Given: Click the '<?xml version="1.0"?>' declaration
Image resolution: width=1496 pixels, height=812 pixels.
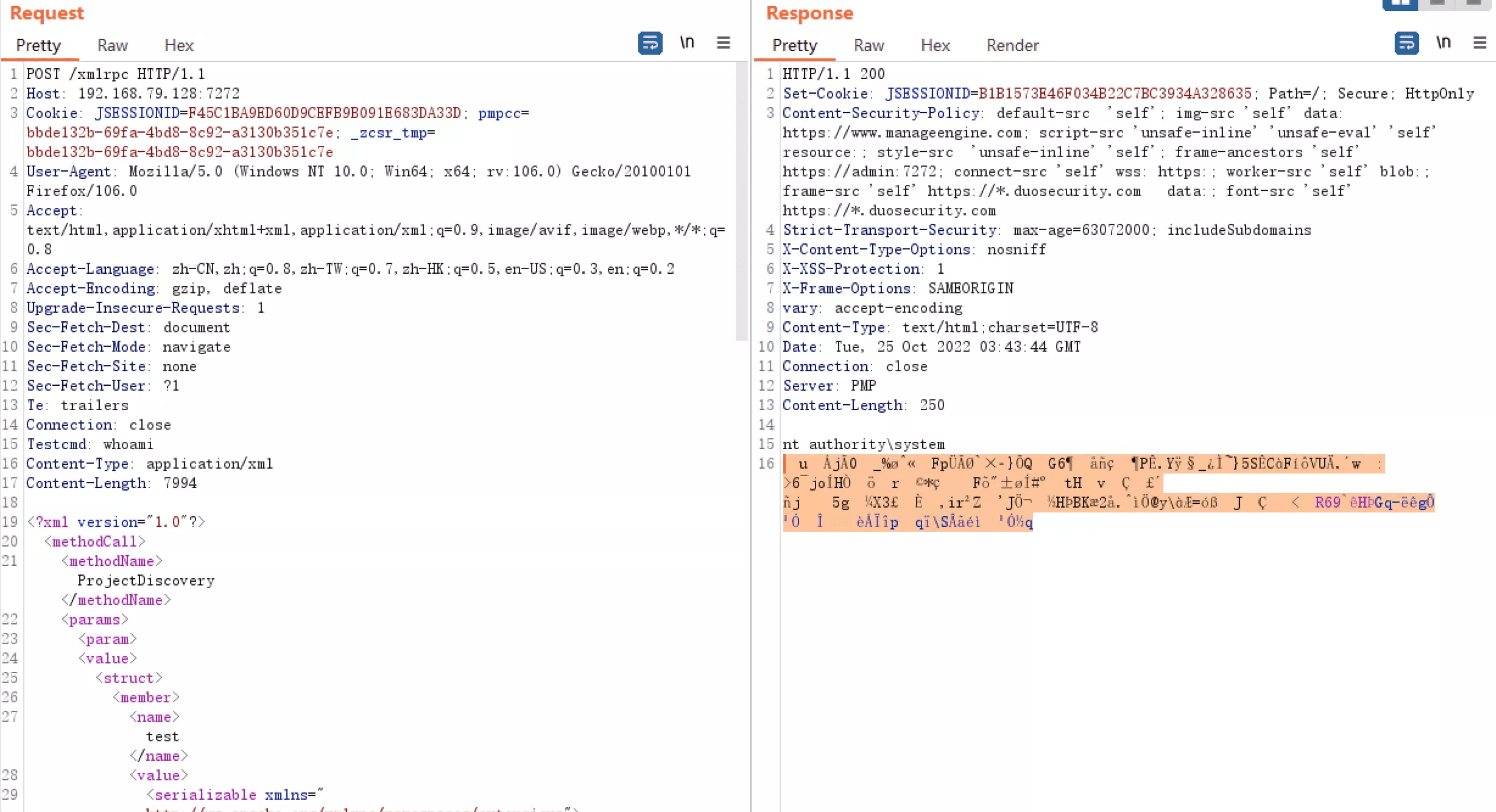Looking at the screenshot, I should tap(116, 522).
